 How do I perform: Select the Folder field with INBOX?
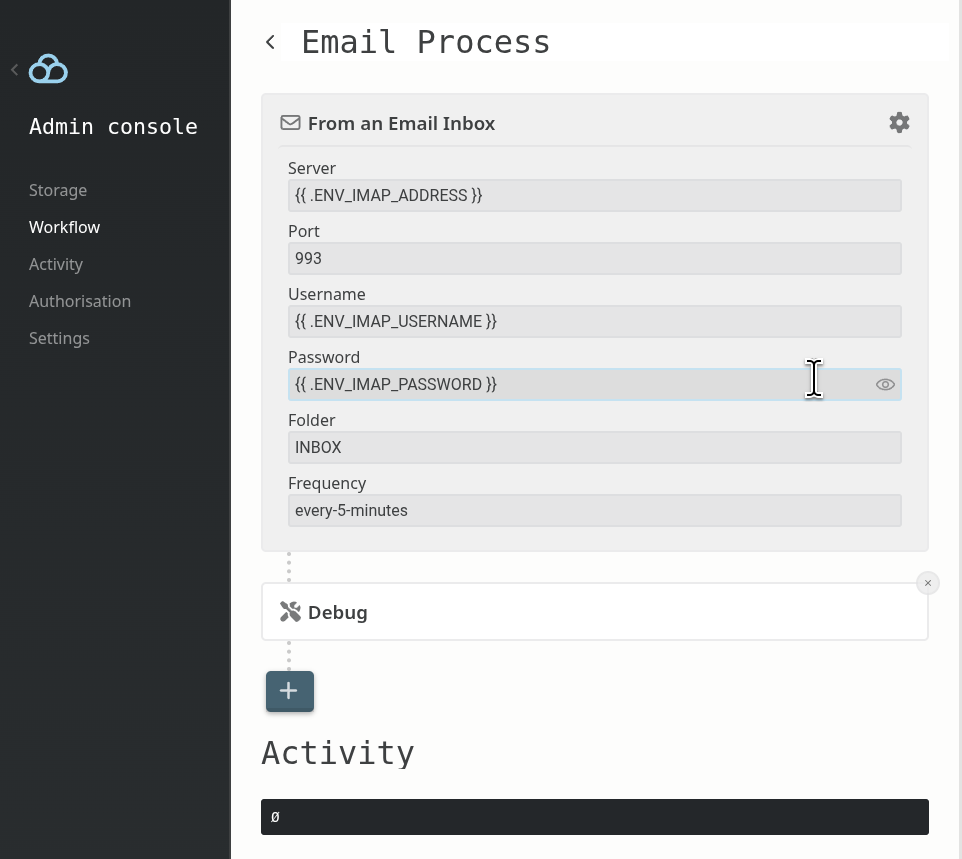(x=594, y=447)
